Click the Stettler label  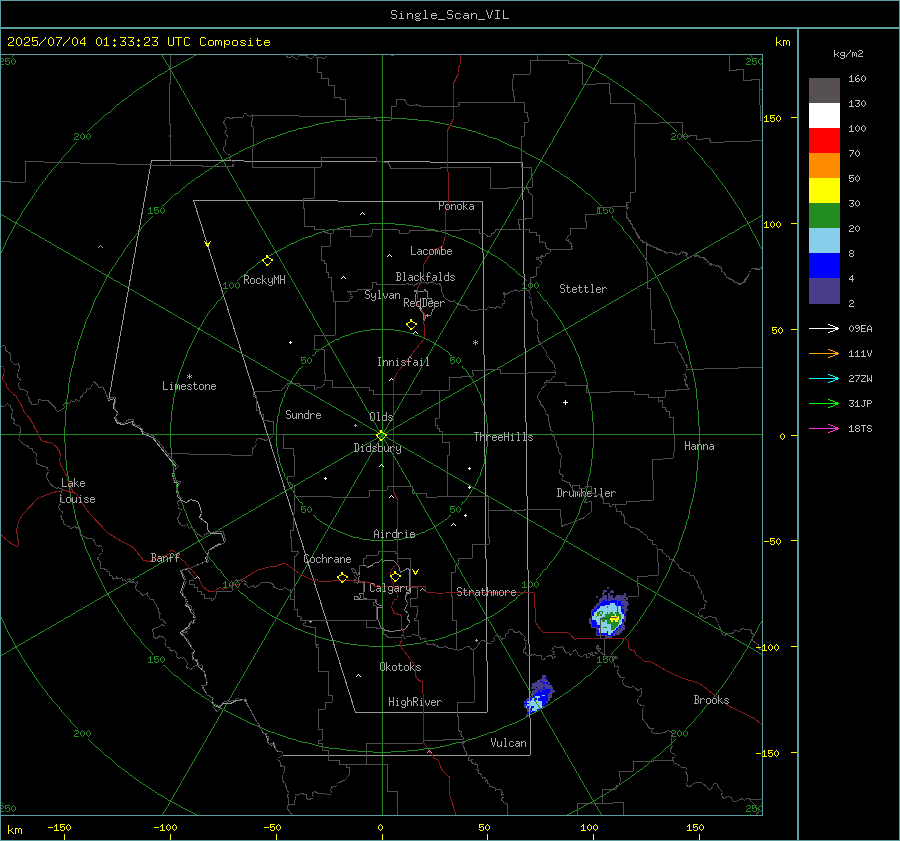(583, 289)
